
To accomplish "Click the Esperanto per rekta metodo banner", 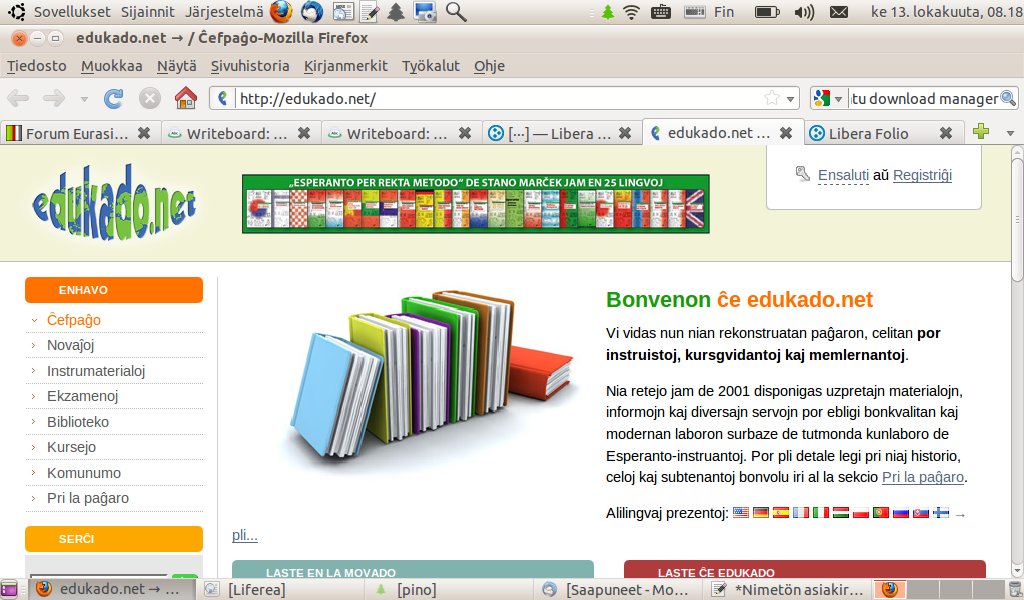I will (475, 204).
